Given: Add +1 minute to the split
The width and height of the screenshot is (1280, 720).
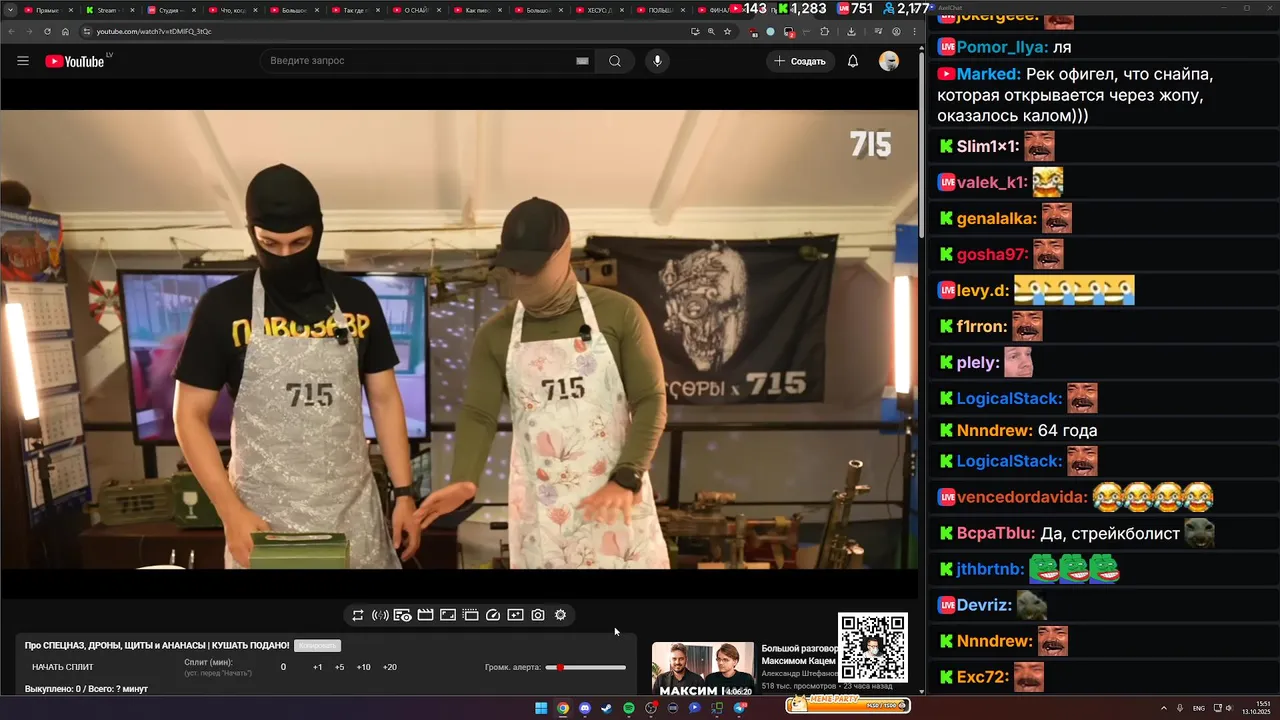Looking at the screenshot, I should (317, 667).
